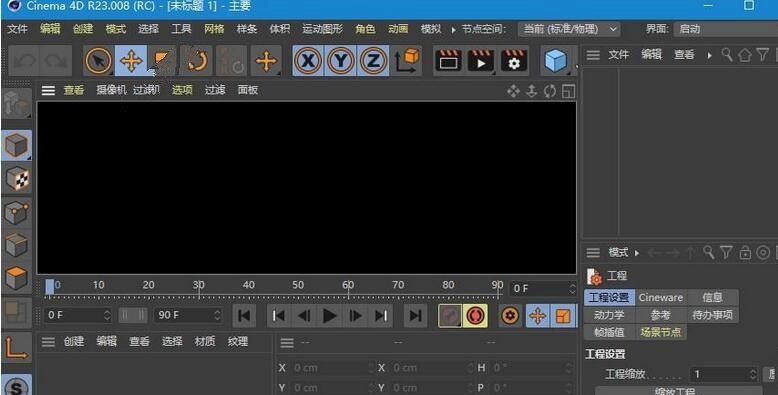Open material manager 材质 menu
Viewport: 778px width, 395px height.
coord(205,341)
